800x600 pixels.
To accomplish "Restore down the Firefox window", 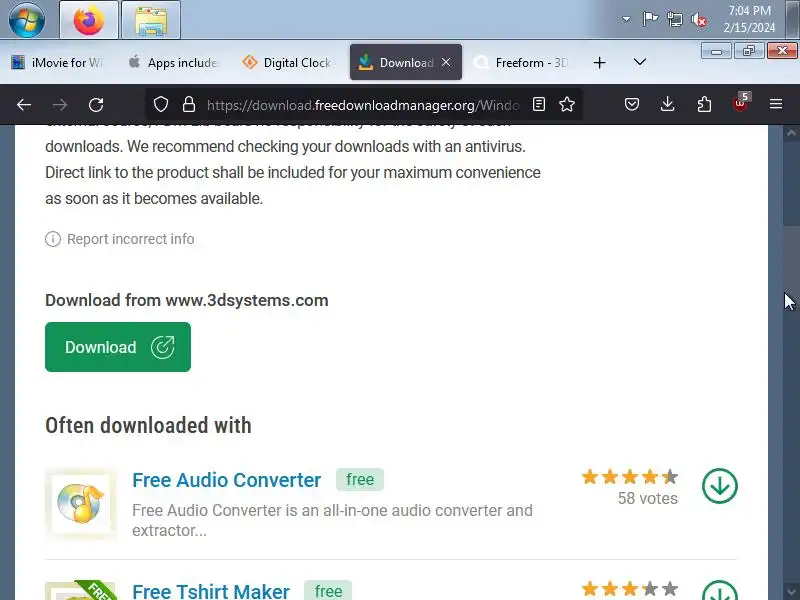I will click(x=749, y=51).
